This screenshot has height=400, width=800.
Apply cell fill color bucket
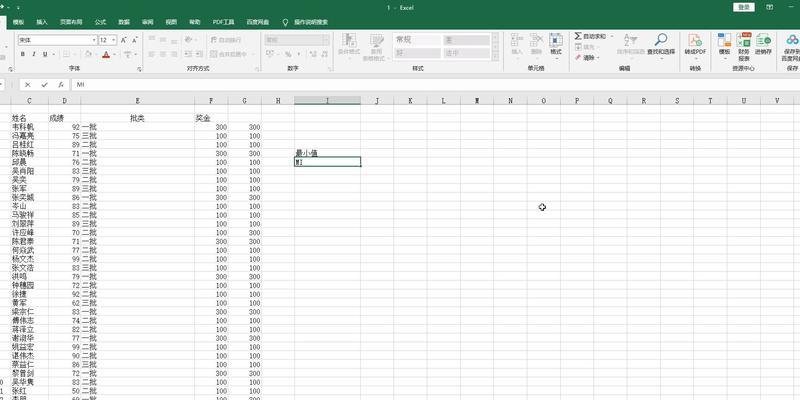point(88,54)
